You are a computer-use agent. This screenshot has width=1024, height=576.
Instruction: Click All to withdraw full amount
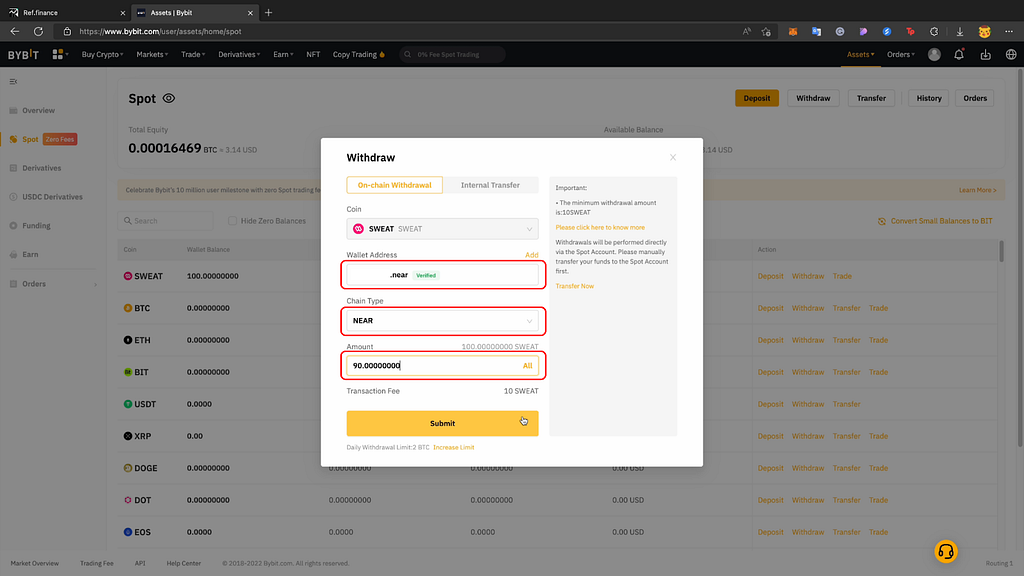tap(528, 366)
